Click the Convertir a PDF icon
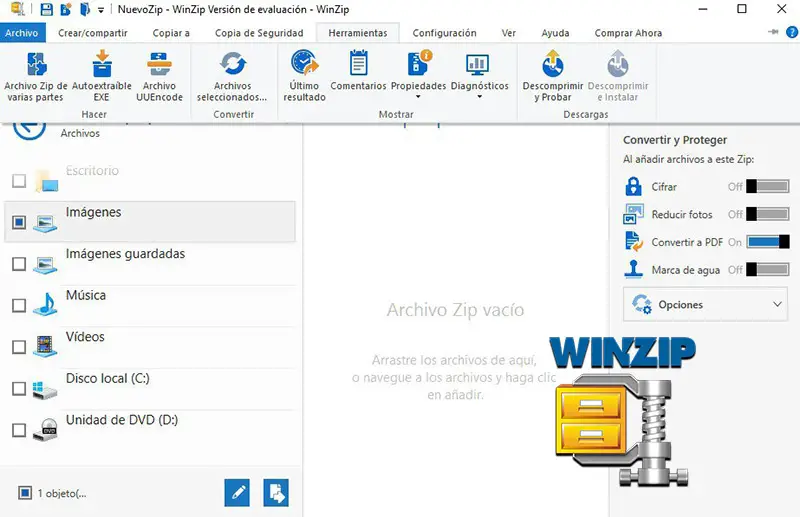The width and height of the screenshot is (800, 517). [634, 241]
